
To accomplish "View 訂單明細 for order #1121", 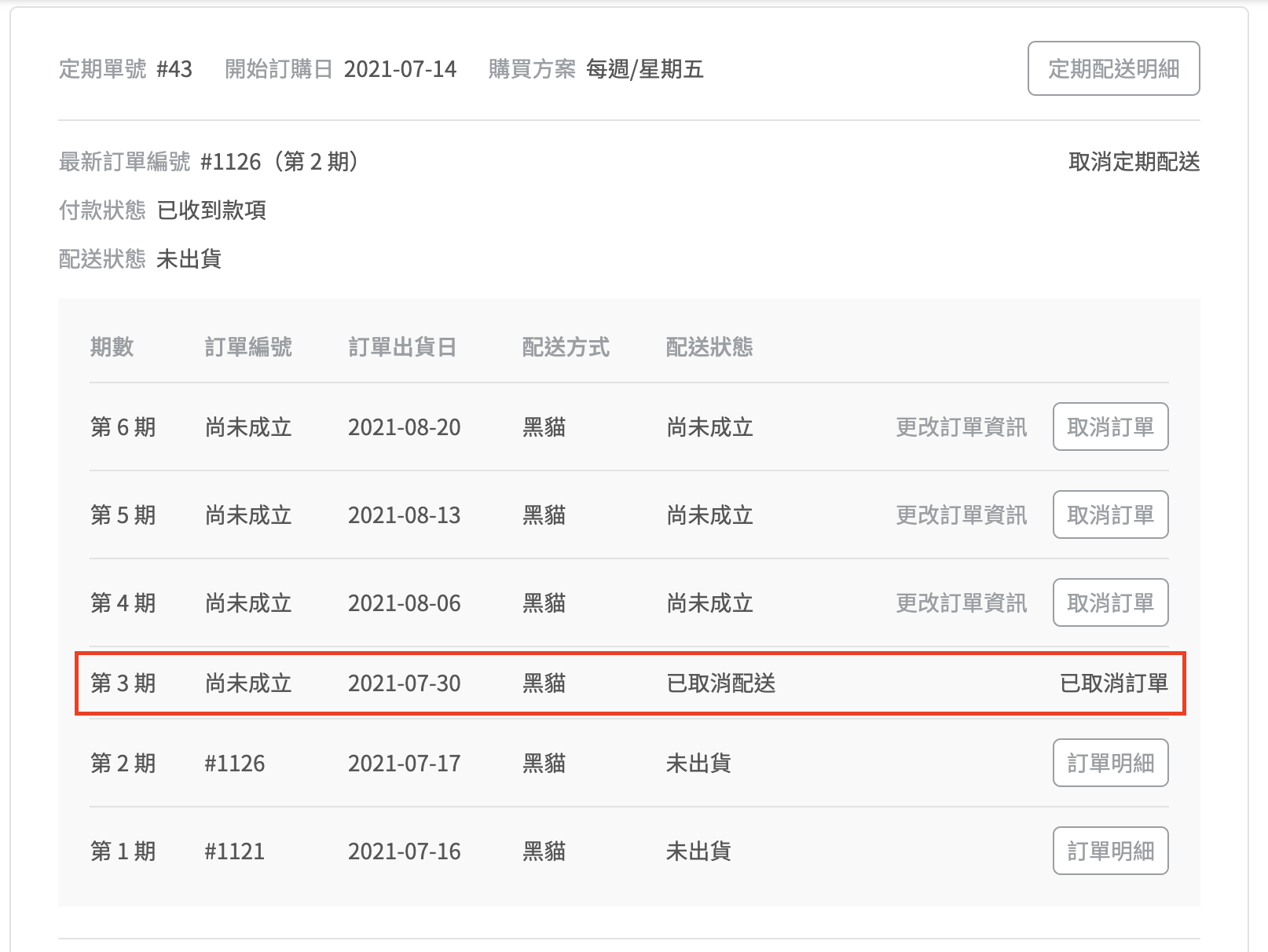I will [x=1110, y=851].
